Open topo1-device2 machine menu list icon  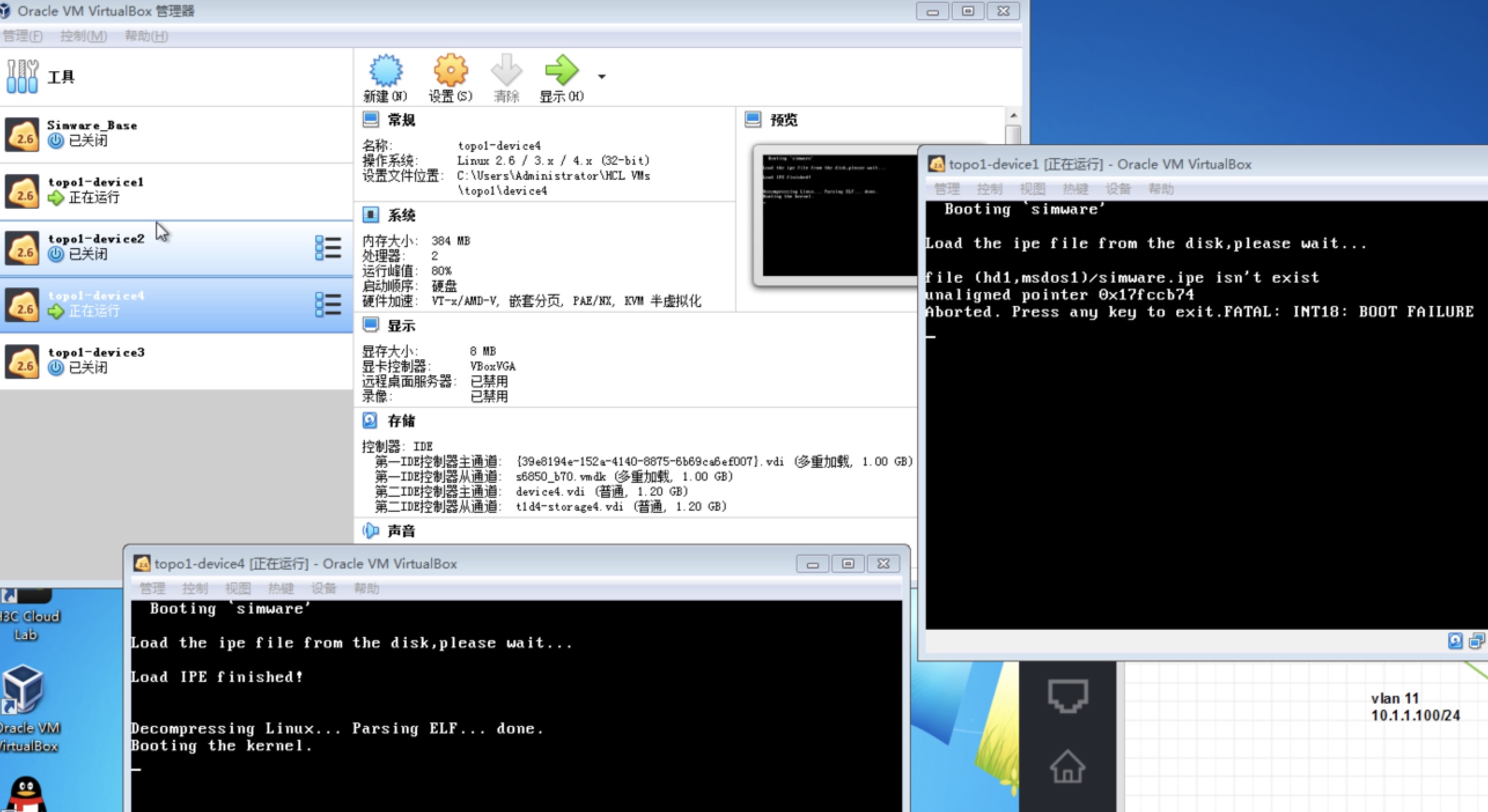[x=327, y=248]
